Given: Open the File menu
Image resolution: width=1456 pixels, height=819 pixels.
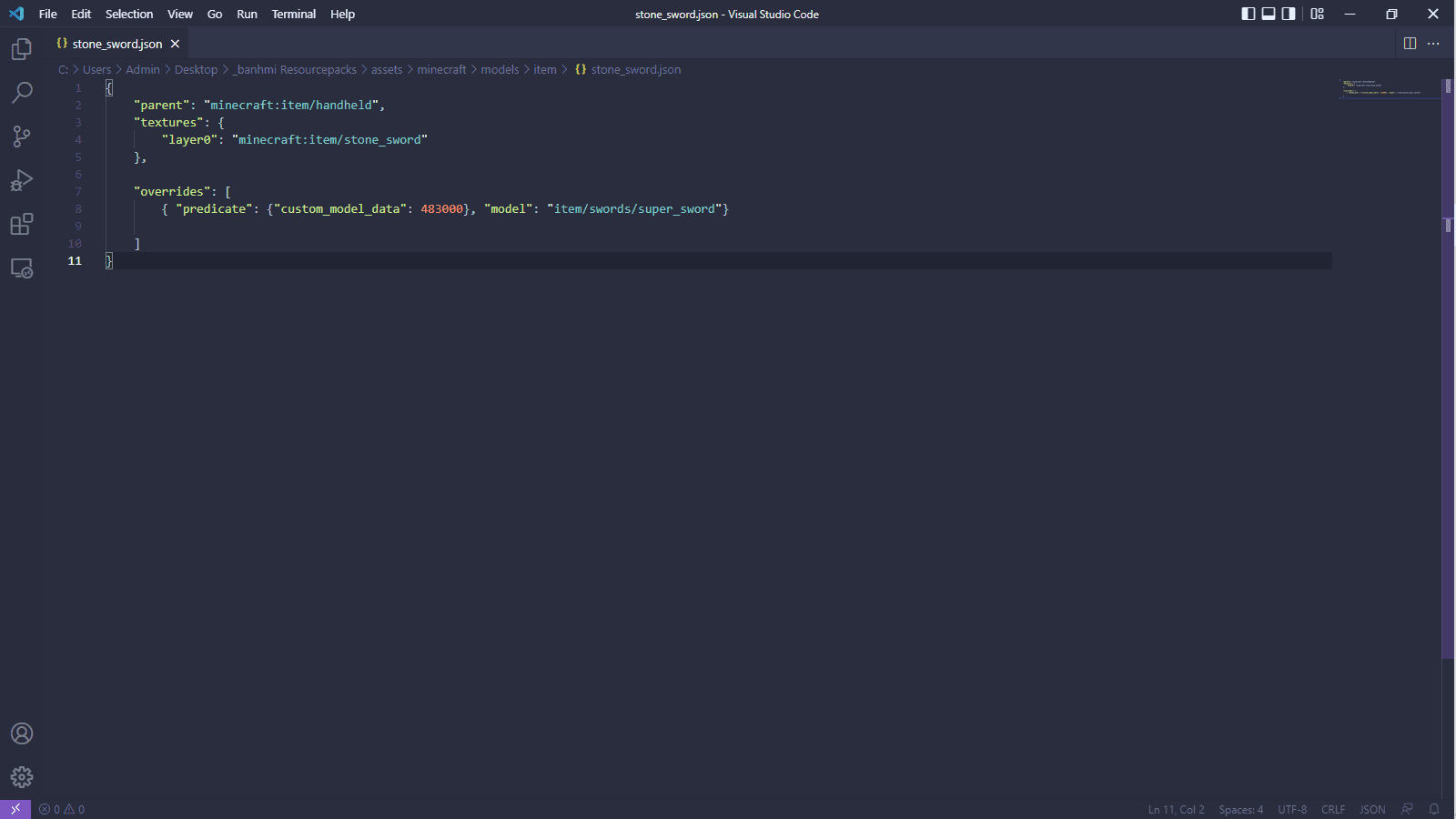Looking at the screenshot, I should [x=48, y=14].
